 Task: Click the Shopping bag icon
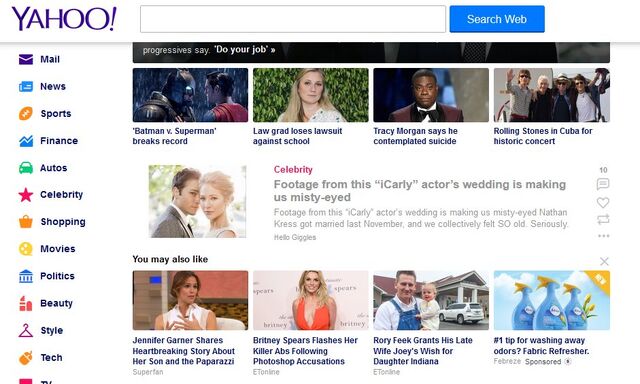[26, 222]
